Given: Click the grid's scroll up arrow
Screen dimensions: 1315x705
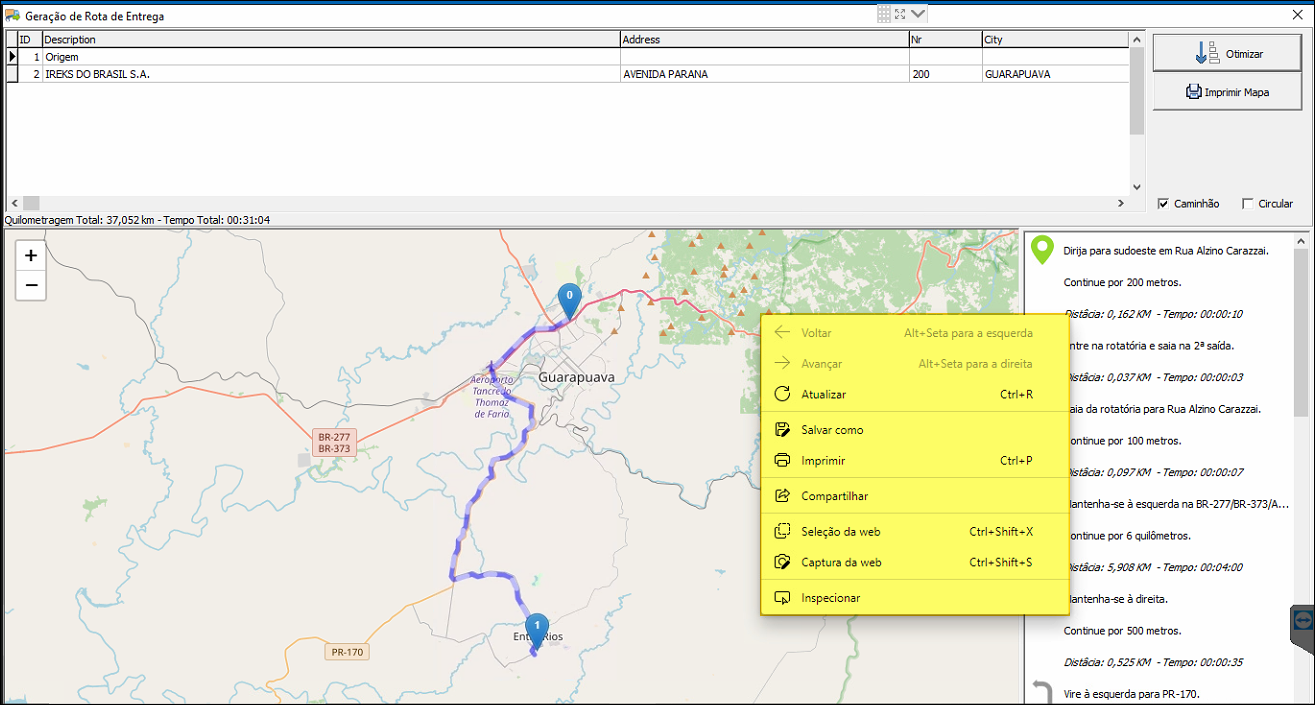Looking at the screenshot, I should [1136, 39].
